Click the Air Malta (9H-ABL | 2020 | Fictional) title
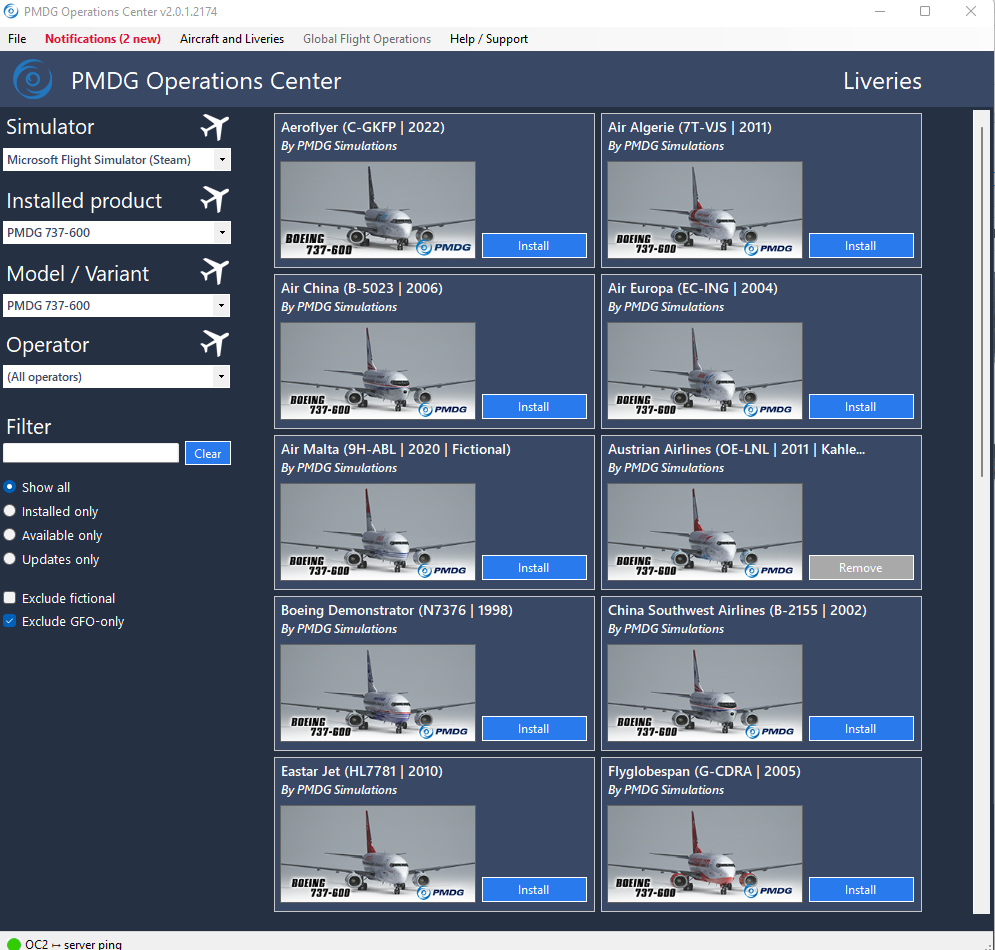The width and height of the screenshot is (995, 950). [x=395, y=449]
